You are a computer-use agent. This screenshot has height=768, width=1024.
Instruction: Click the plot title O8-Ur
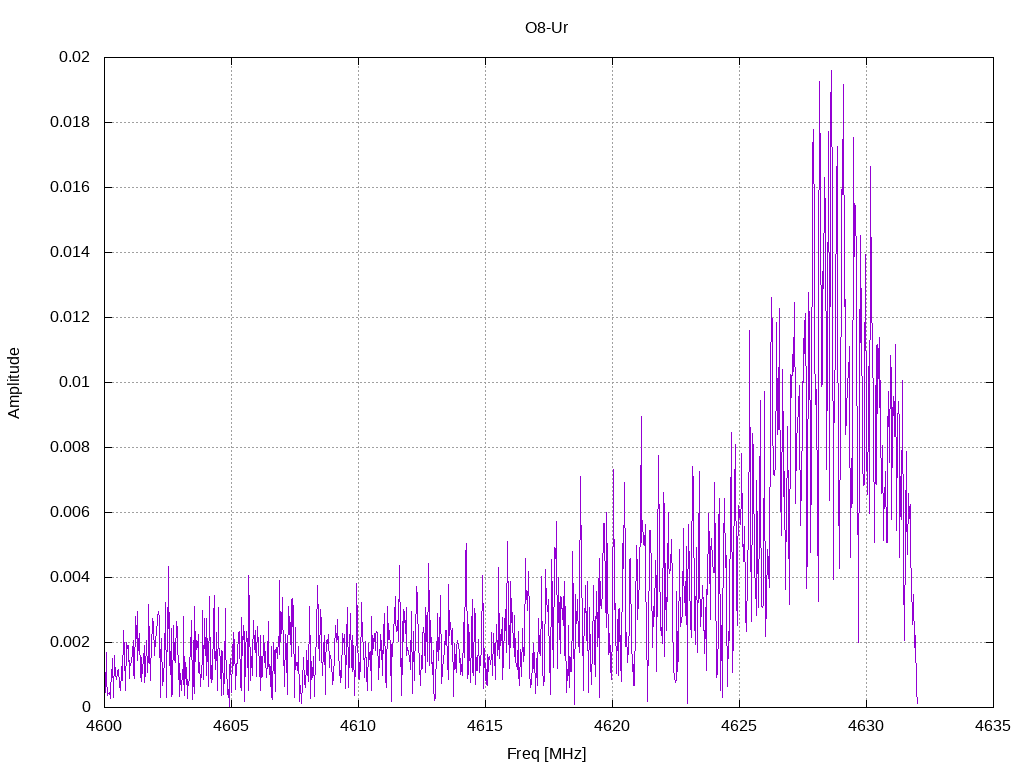(x=546, y=28)
